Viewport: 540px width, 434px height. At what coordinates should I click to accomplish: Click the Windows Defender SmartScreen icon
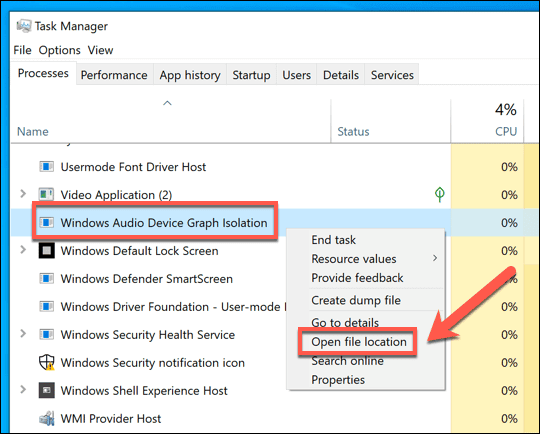46,278
